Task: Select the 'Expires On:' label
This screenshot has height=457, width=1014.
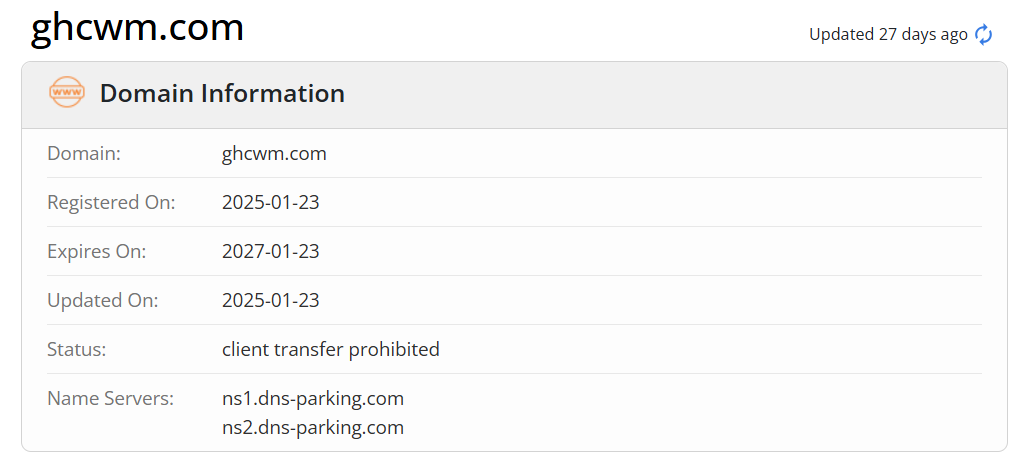Action: tap(97, 252)
